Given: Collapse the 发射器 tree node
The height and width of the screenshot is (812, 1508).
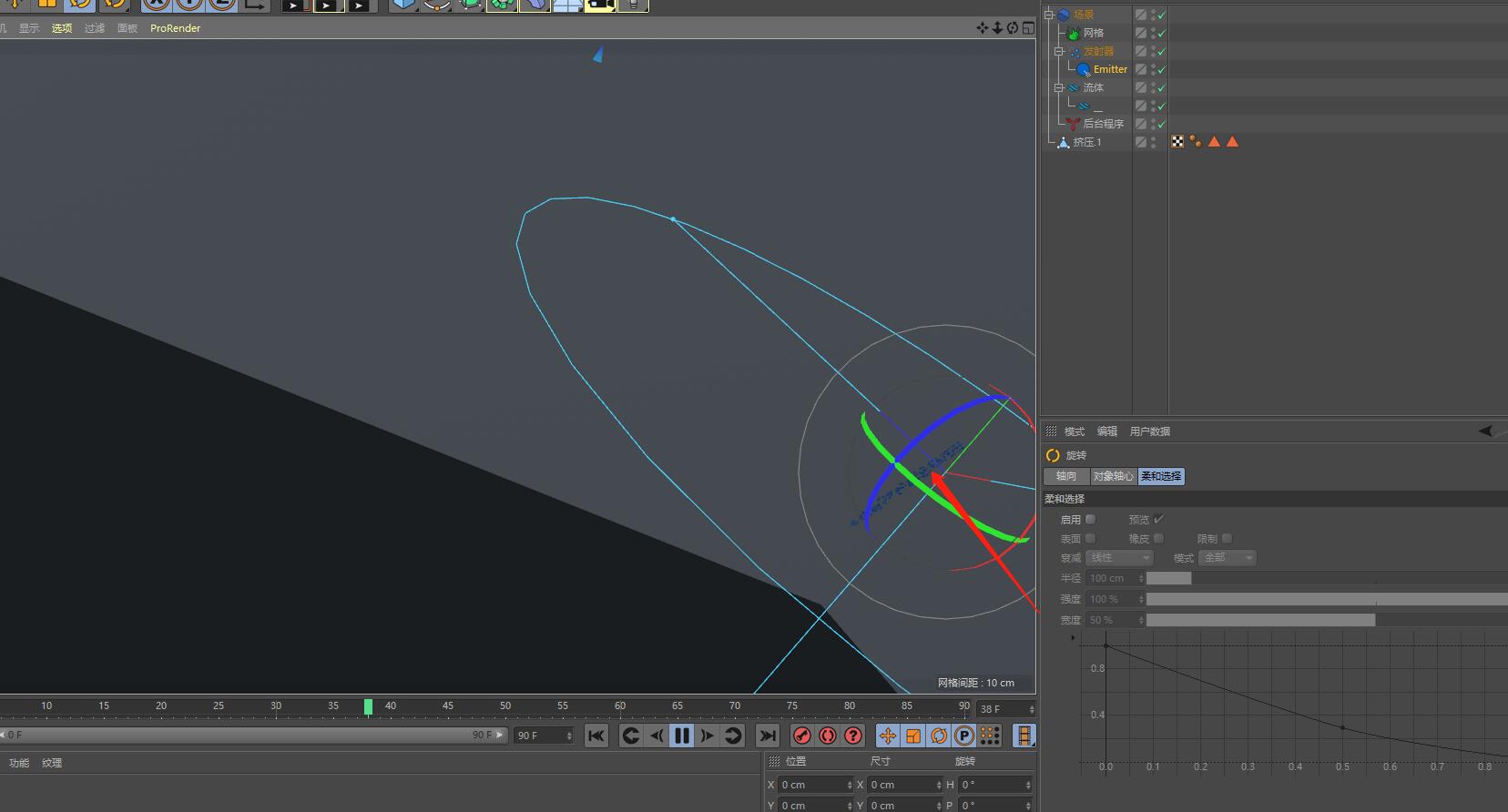Looking at the screenshot, I should coord(1059,51).
